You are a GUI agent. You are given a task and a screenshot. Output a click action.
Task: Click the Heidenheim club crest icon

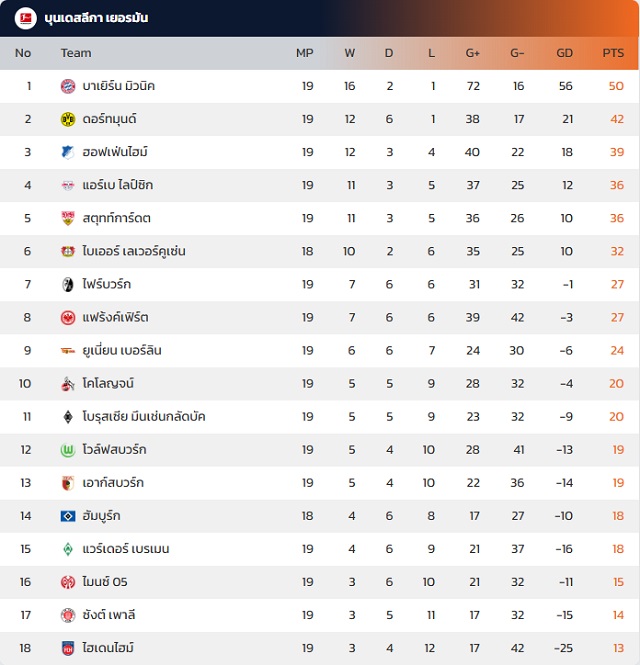tap(68, 648)
